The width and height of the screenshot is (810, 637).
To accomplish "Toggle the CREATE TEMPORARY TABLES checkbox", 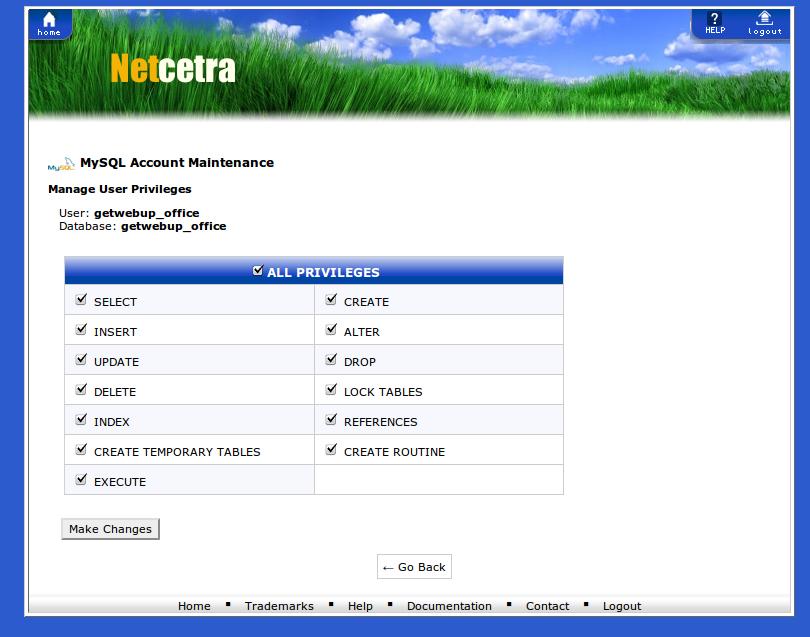I will 81,450.
